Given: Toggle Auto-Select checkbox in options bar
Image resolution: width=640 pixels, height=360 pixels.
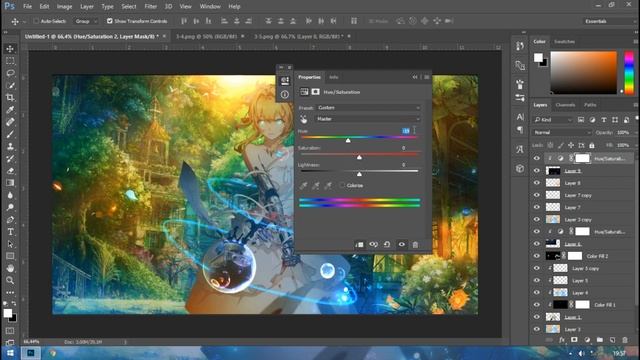Looking at the screenshot, I should click(36, 21).
